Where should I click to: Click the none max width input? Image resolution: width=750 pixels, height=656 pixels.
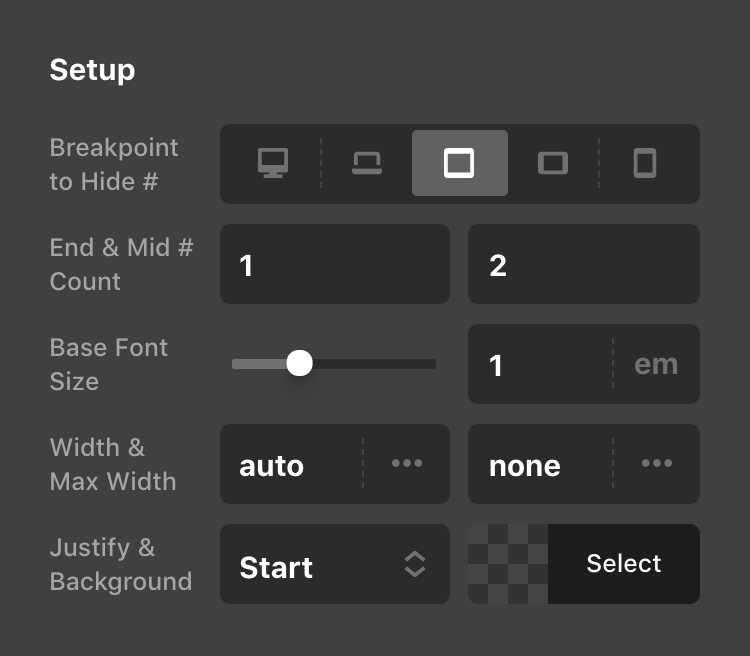540,464
